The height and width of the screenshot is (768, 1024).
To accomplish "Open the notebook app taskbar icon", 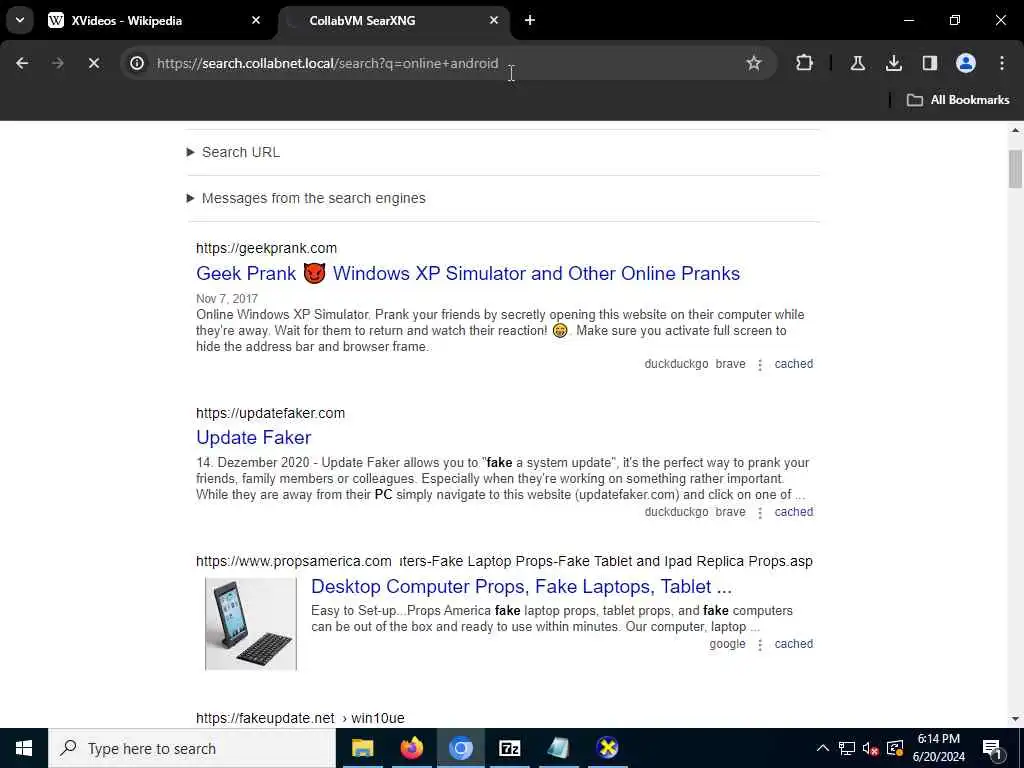I will click(558, 748).
